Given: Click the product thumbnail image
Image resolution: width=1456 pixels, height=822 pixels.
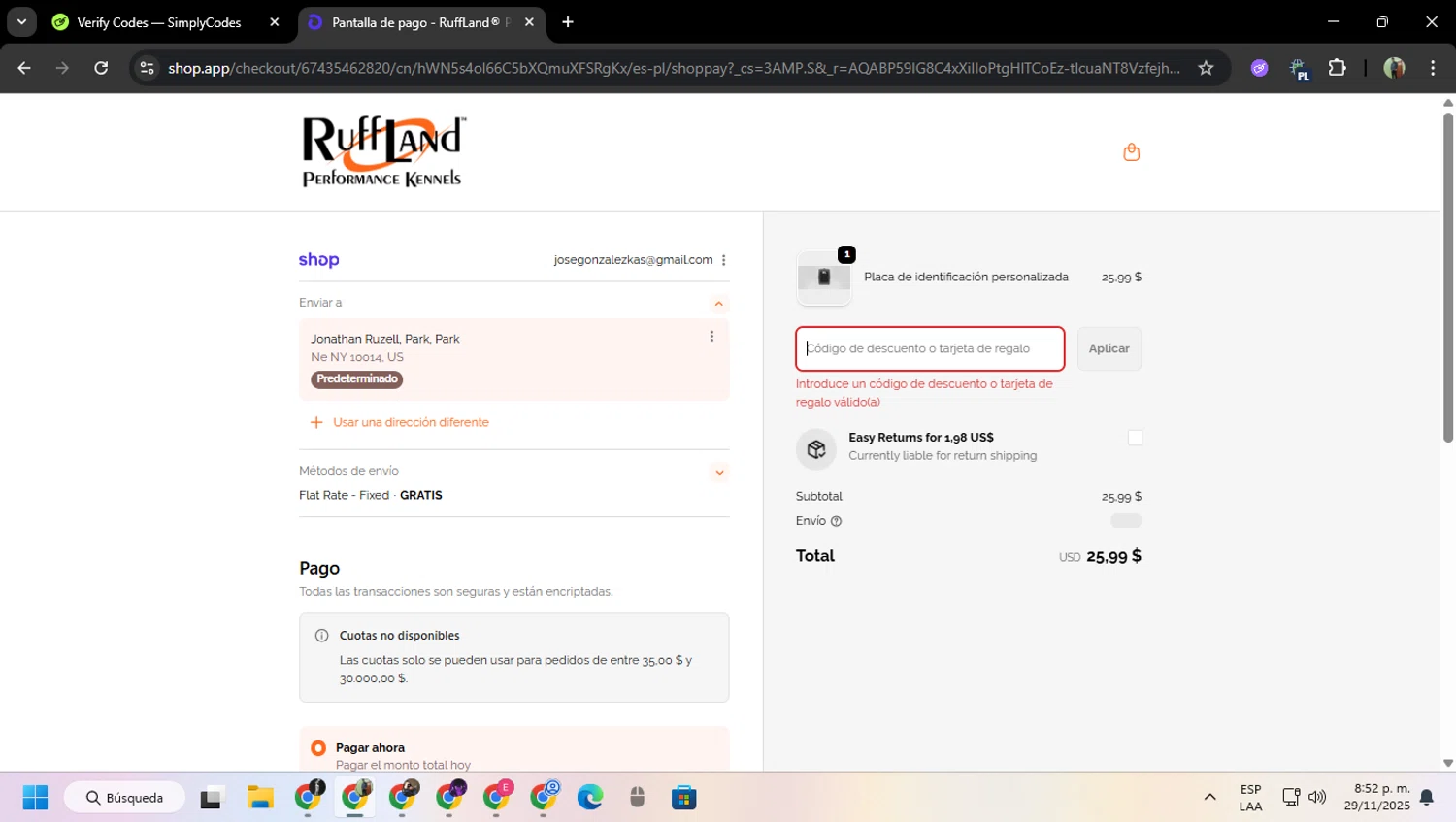Looking at the screenshot, I should tap(823, 278).
